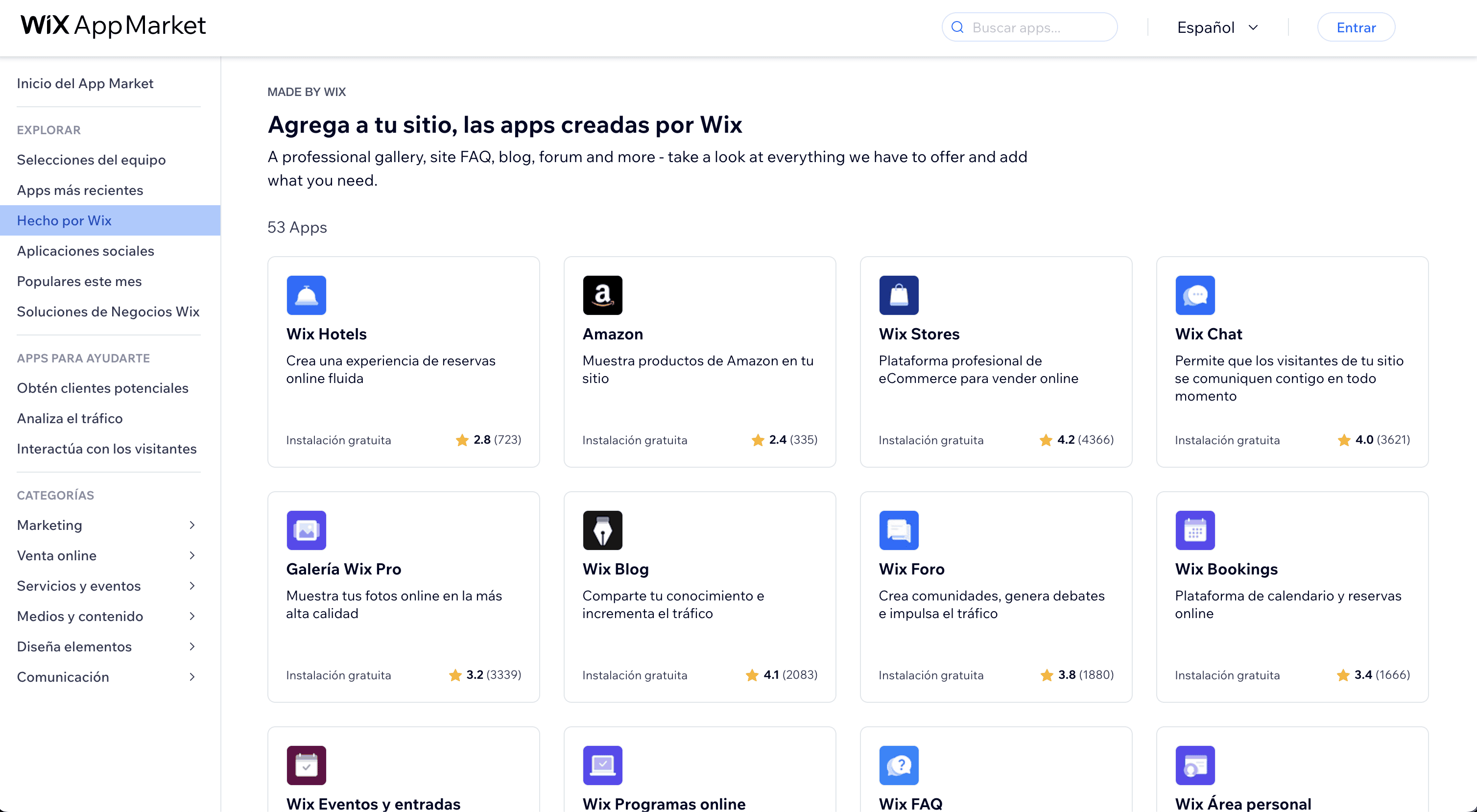This screenshot has height=812, width=1477.
Task: Open the Español language dropdown
Action: pos(1217,27)
